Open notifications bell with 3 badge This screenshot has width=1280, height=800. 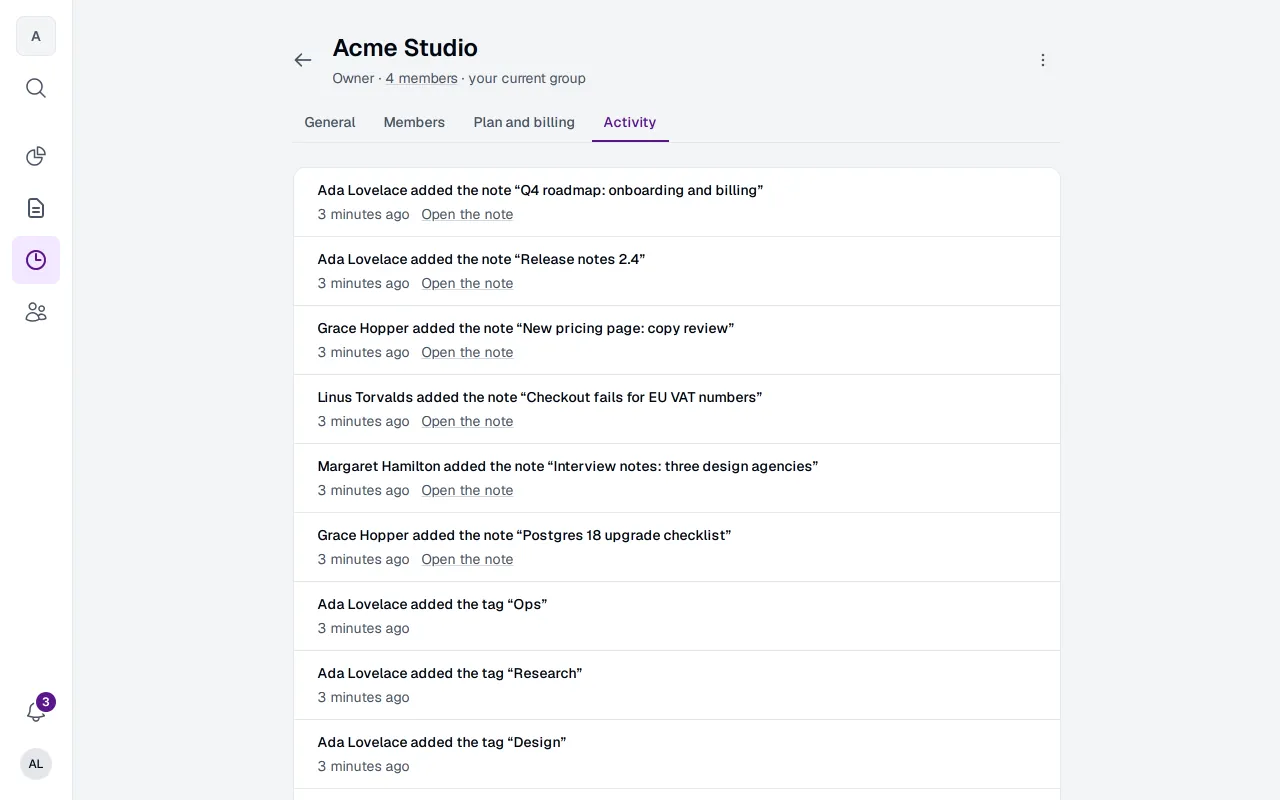[x=36, y=712]
